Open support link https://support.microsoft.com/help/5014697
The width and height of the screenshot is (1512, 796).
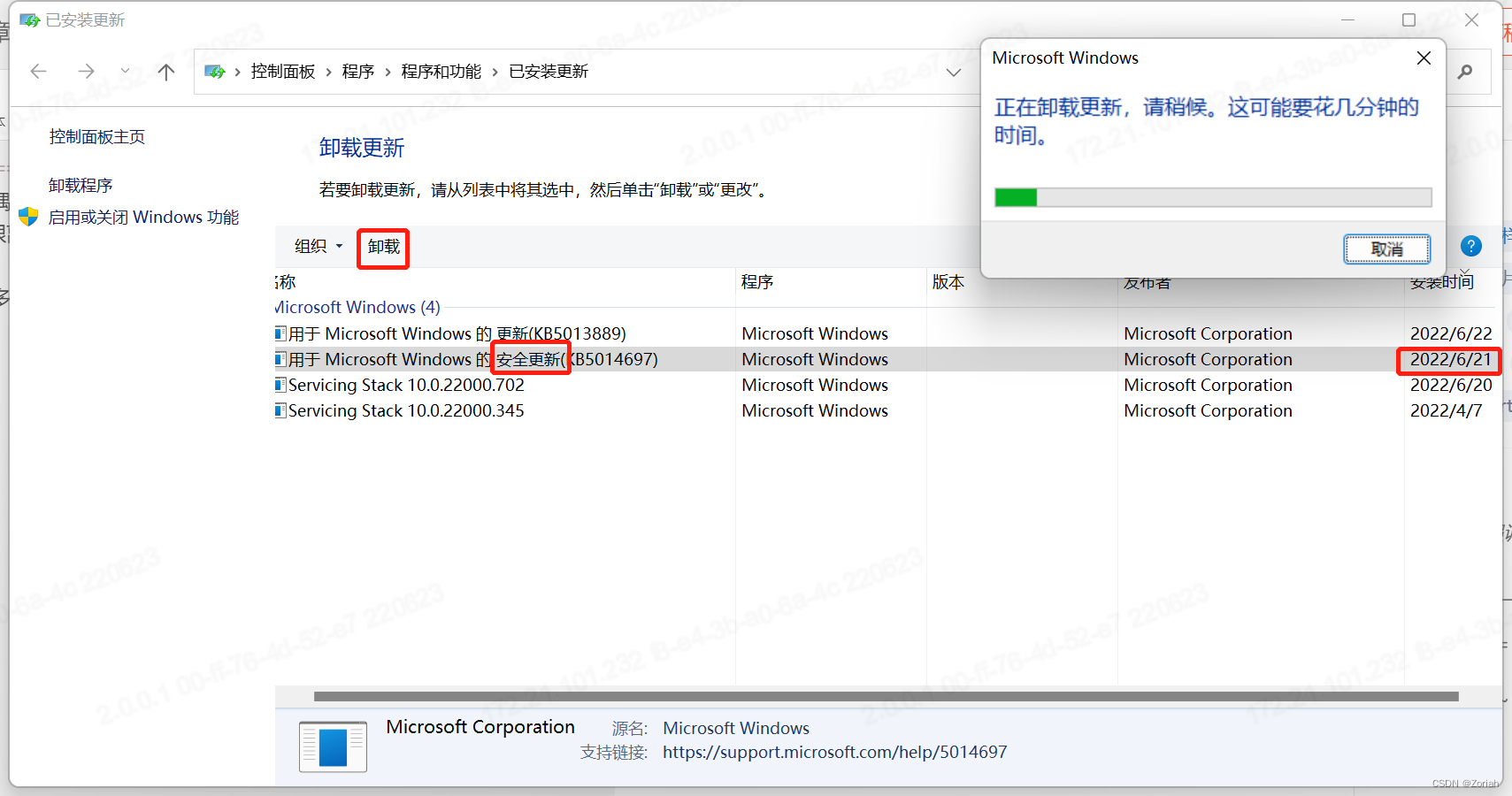tap(834, 752)
